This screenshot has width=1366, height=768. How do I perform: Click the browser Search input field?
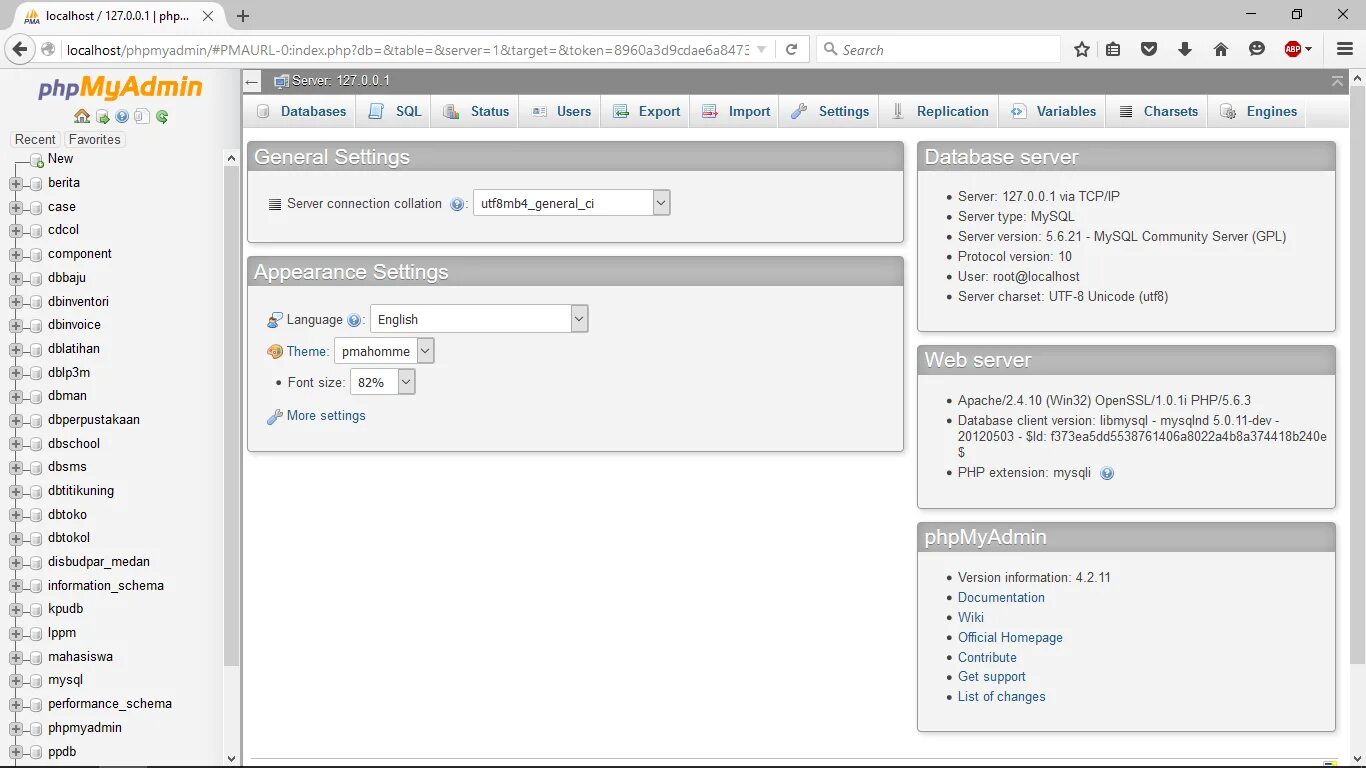coord(938,49)
